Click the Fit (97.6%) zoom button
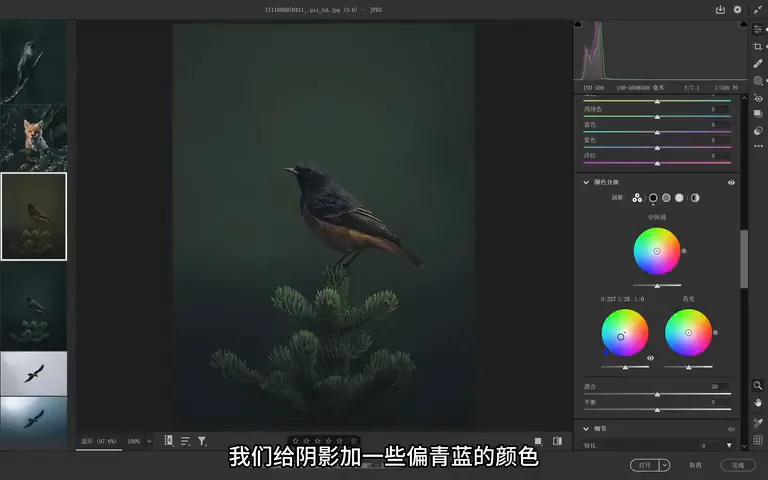 point(98,441)
